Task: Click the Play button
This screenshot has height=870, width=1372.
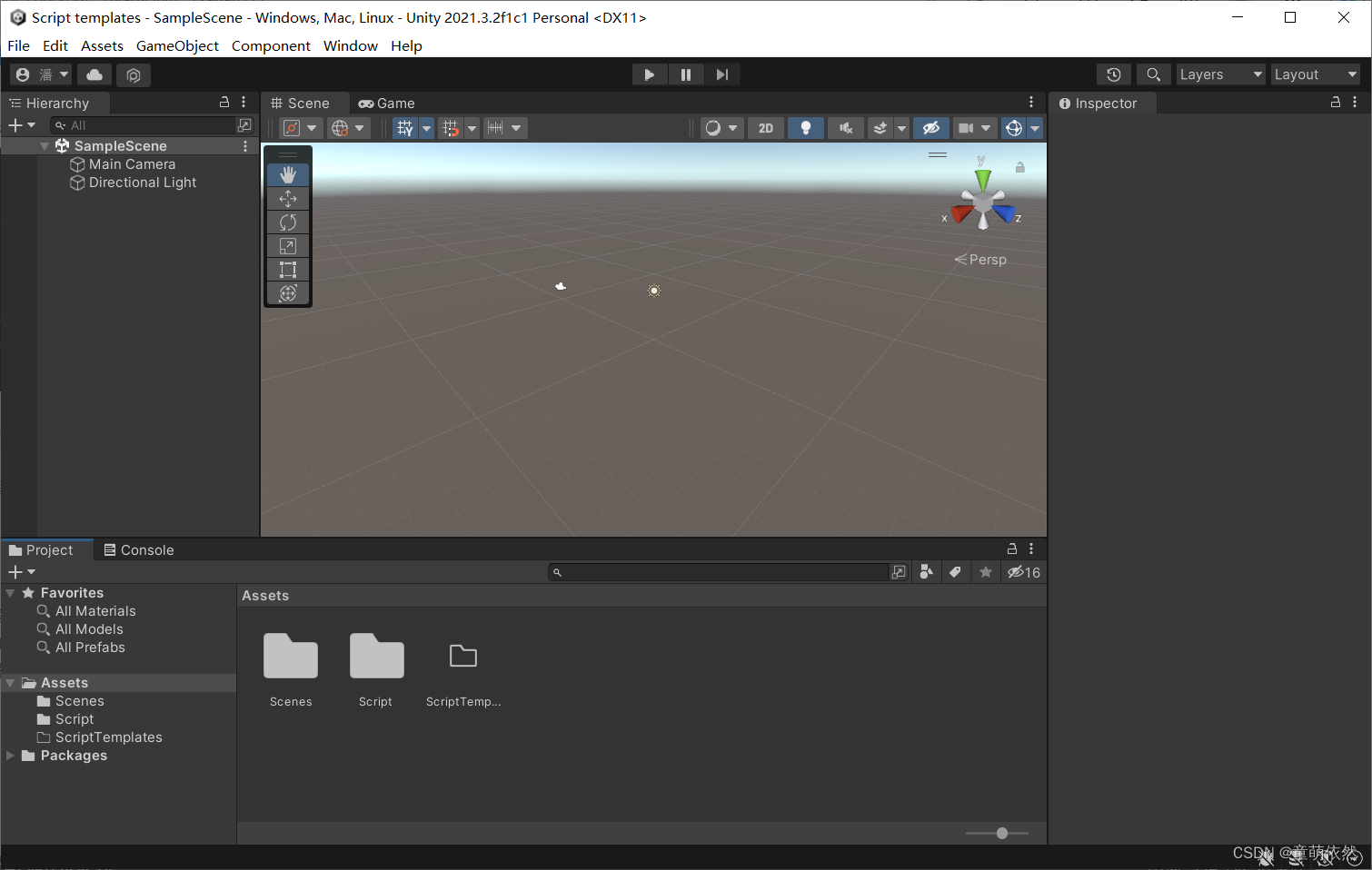Action: (x=650, y=74)
